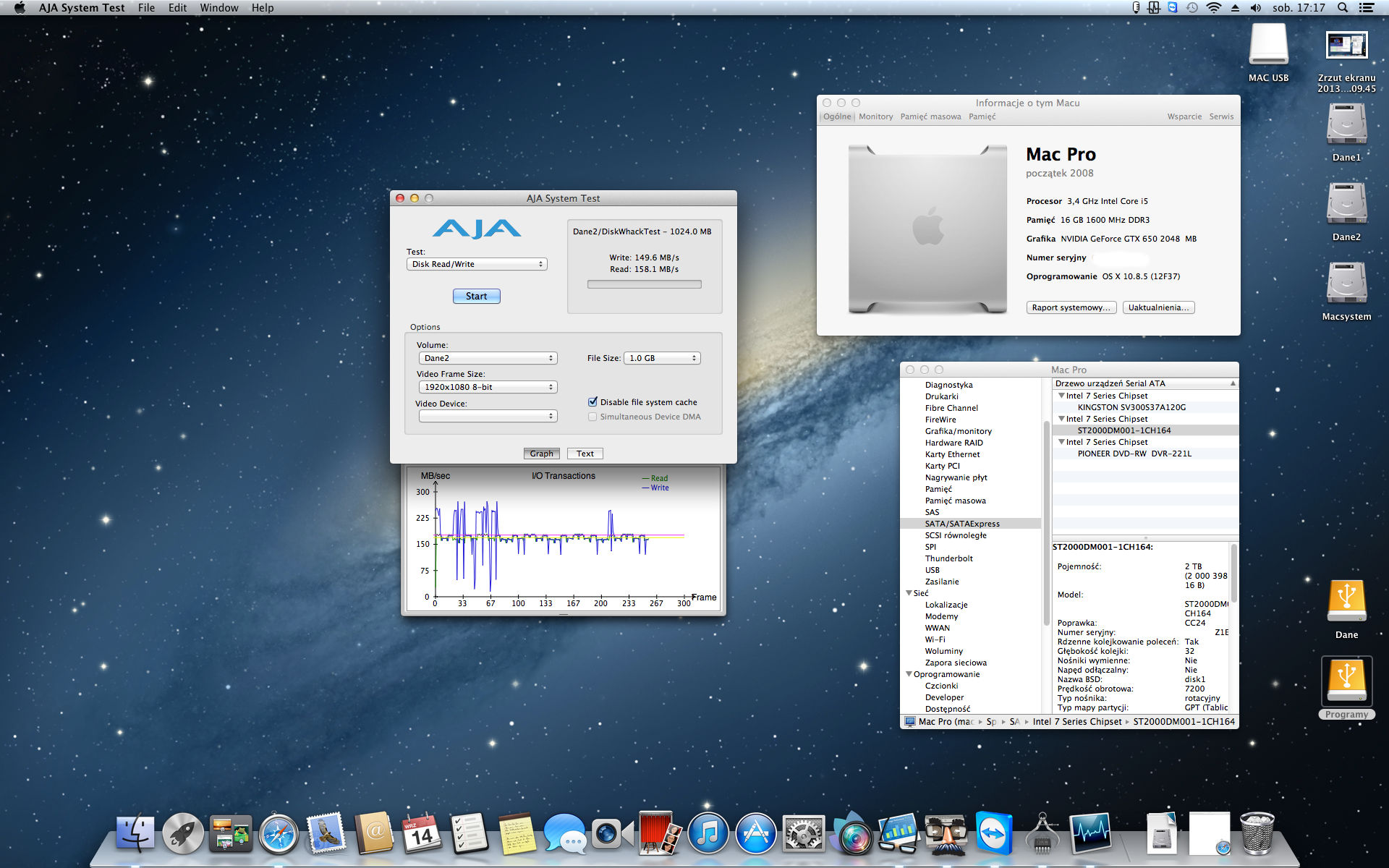
Task: Collapse the Oprogramowanie section in sidebar
Action: pyautogui.click(x=909, y=674)
